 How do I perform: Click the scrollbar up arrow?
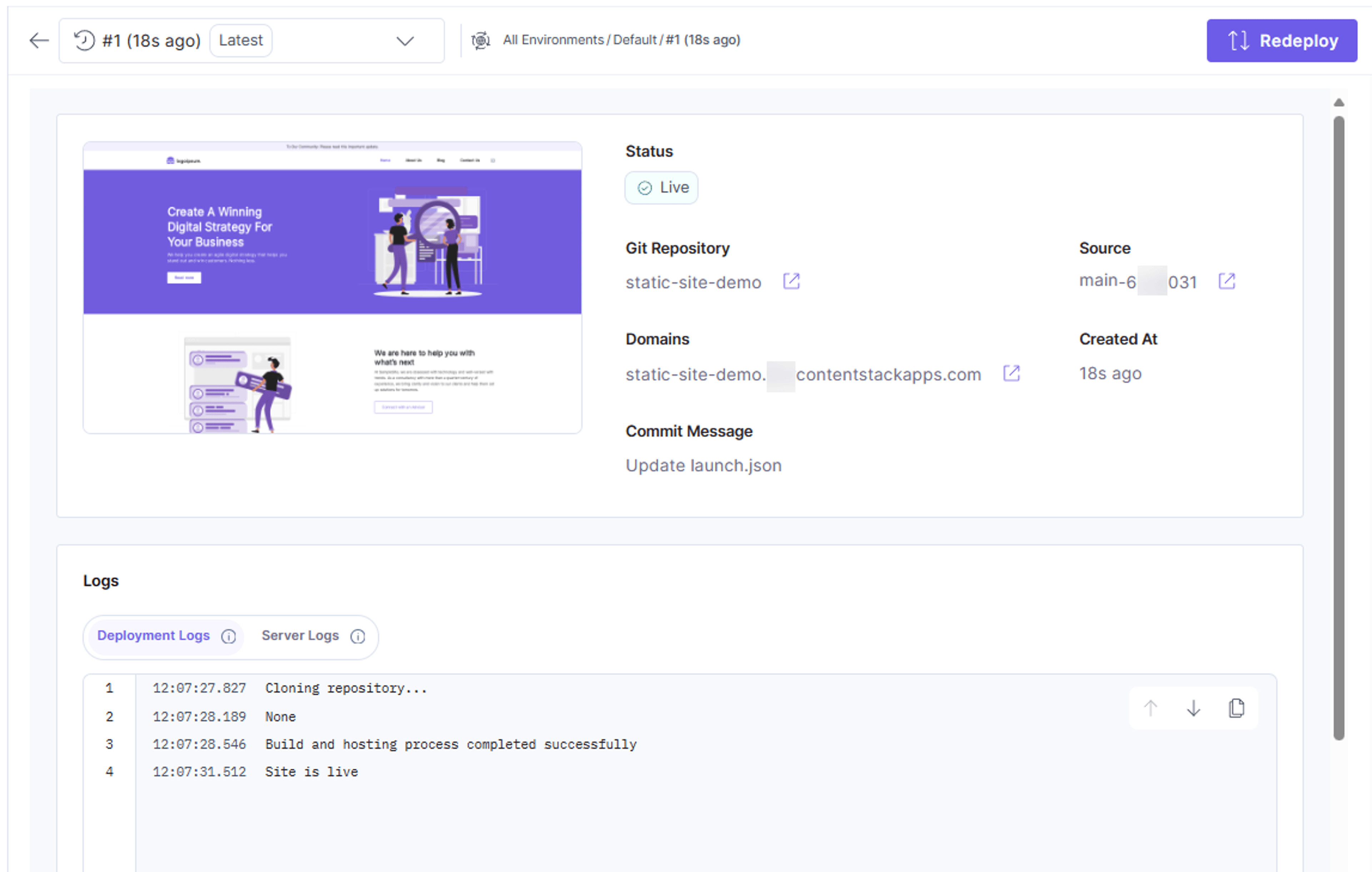point(1338,103)
